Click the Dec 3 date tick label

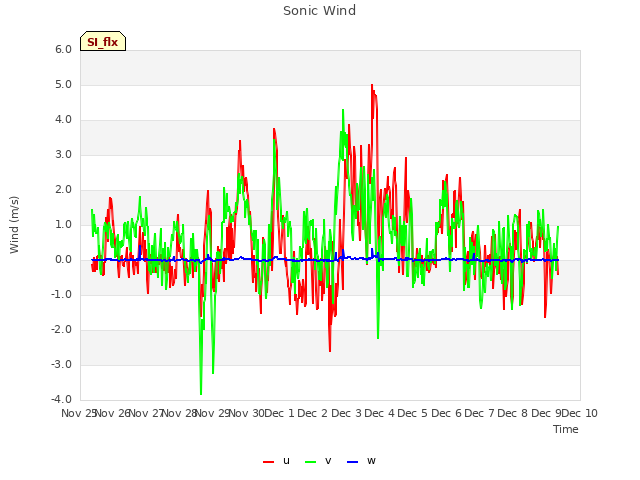(346, 413)
